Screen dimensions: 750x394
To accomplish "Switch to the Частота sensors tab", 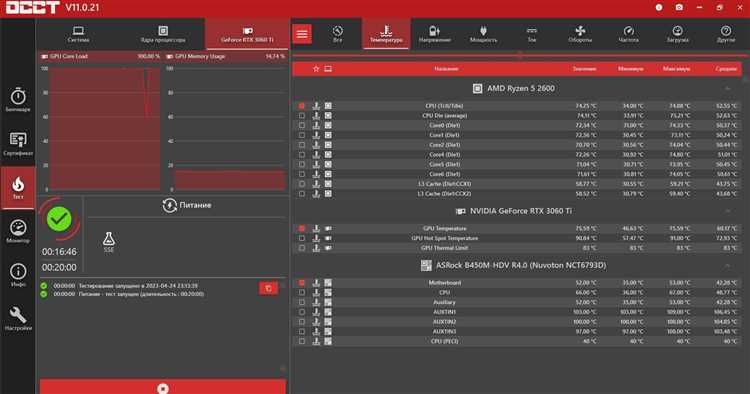I will click(629, 34).
